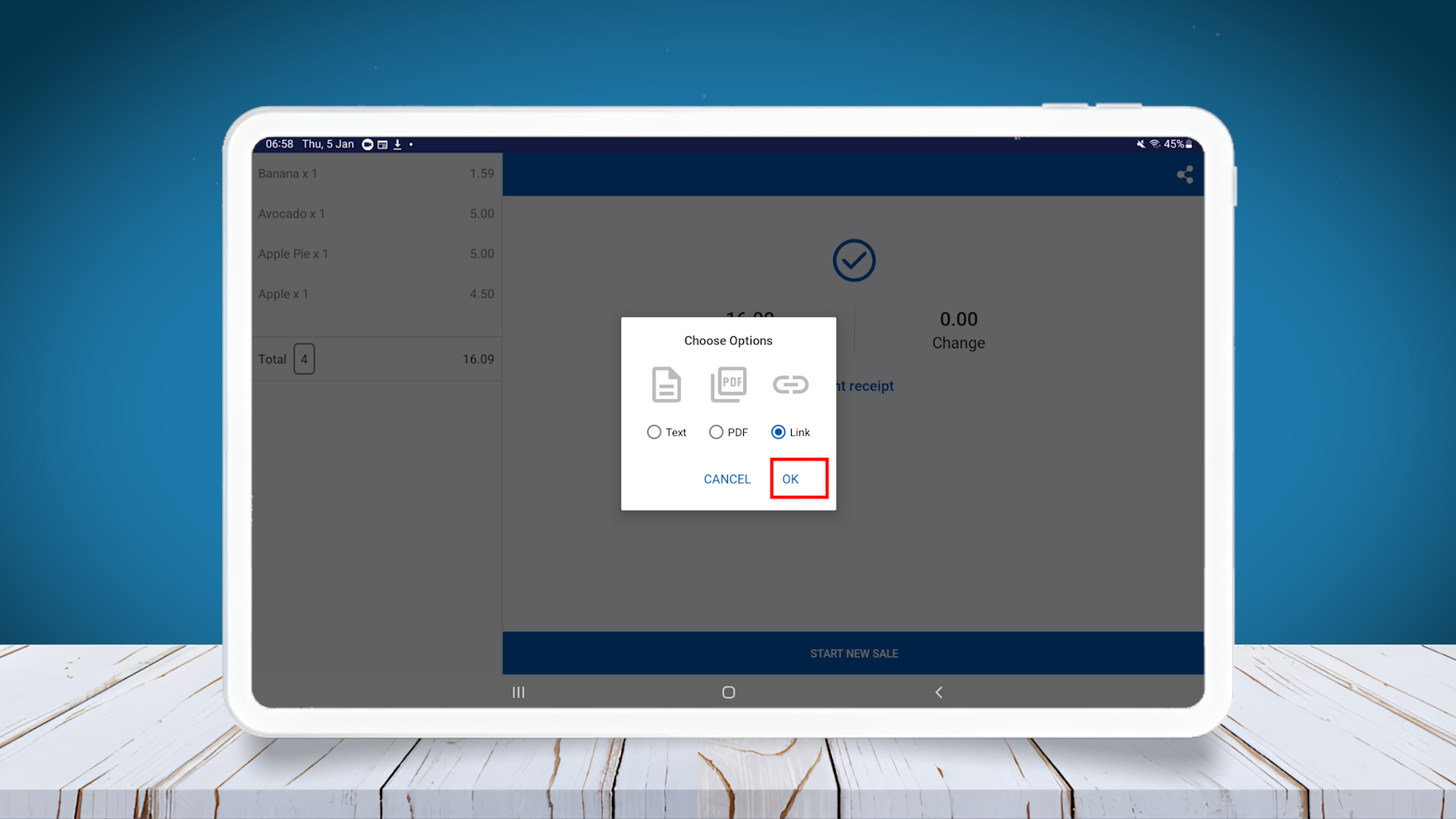Tap battery indicator in status bar
Image resolution: width=1456 pixels, height=819 pixels.
(x=1188, y=144)
